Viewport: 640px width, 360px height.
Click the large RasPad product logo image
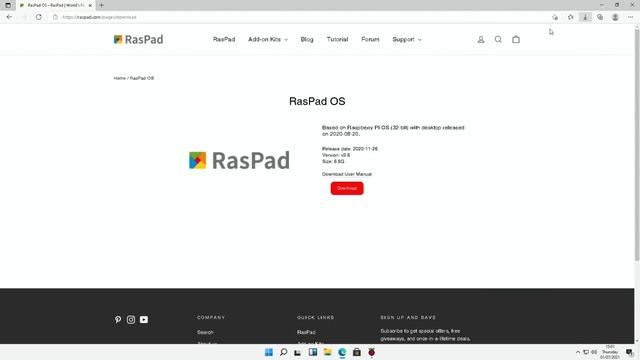pyautogui.click(x=240, y=160)
